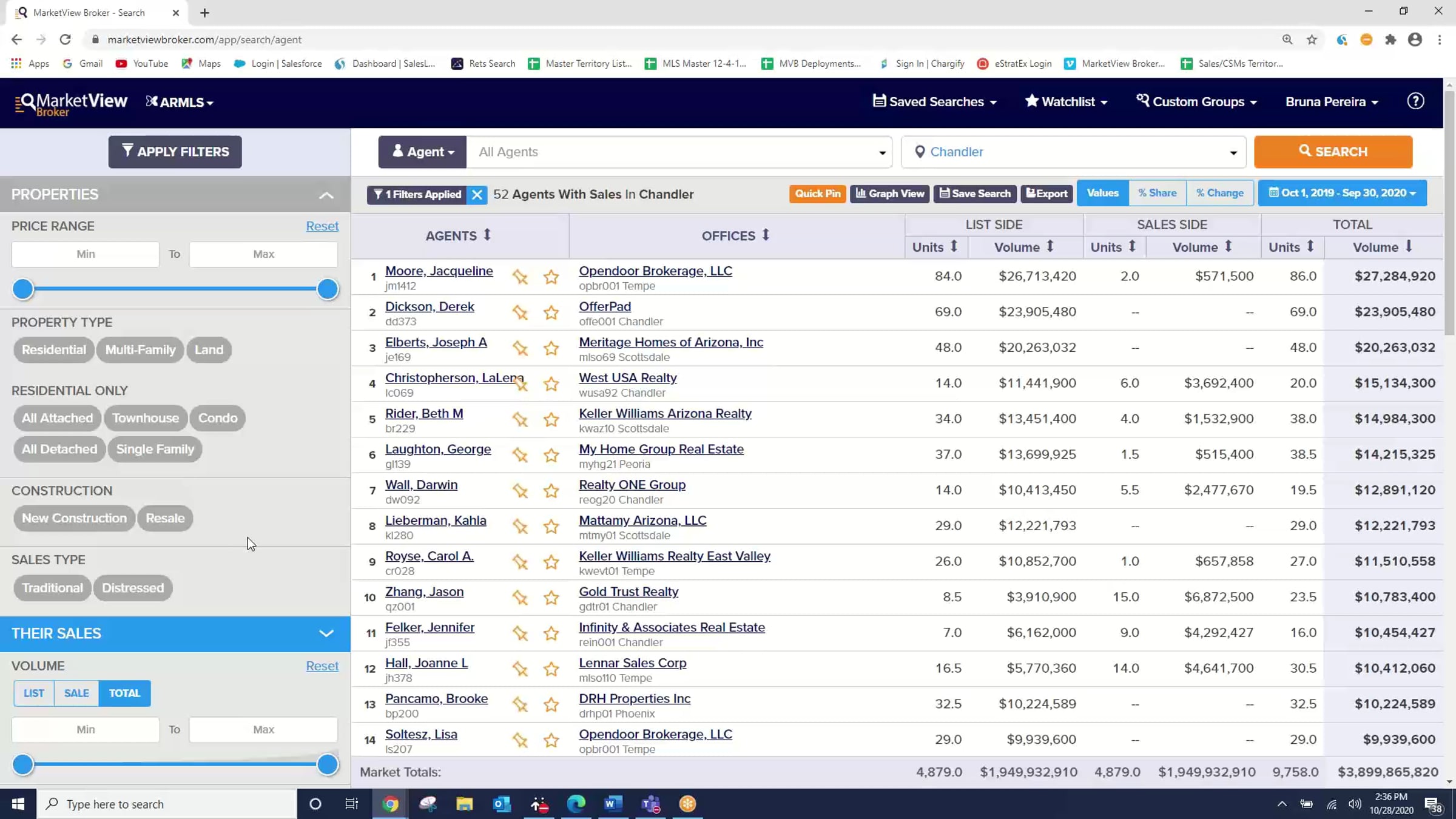This screenshot has height=819, width=1456.
Task: Toggle Multi-Family property type filter
Action: pos(140,350)
